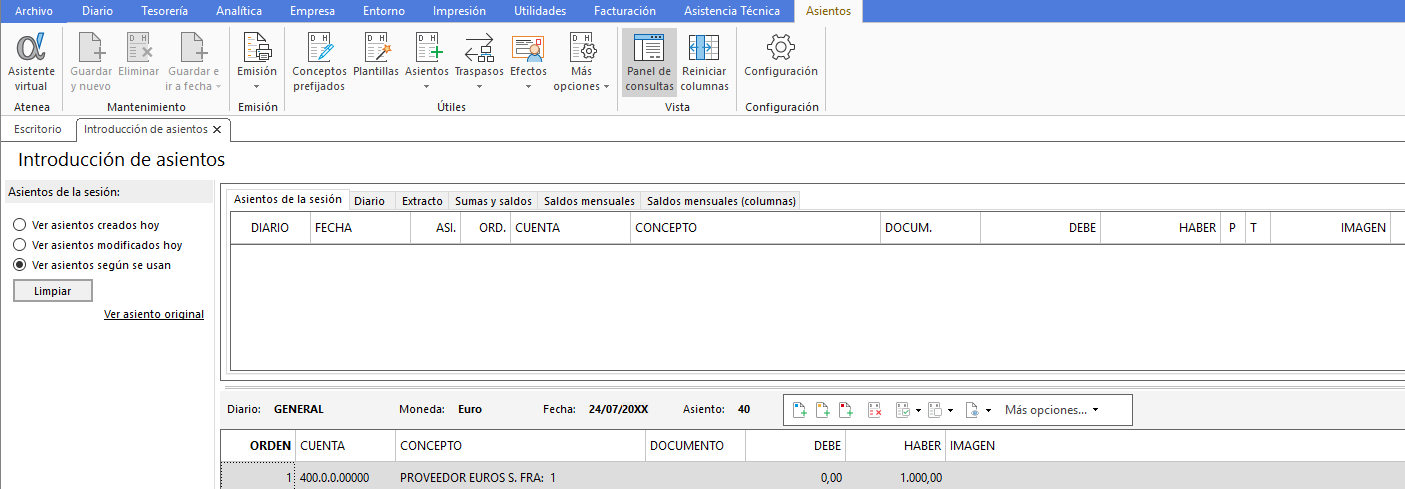Viewport: 1405px width, 489px height.
Task: Switch to the Extracto query tab
Action: (x=422, y=201)
